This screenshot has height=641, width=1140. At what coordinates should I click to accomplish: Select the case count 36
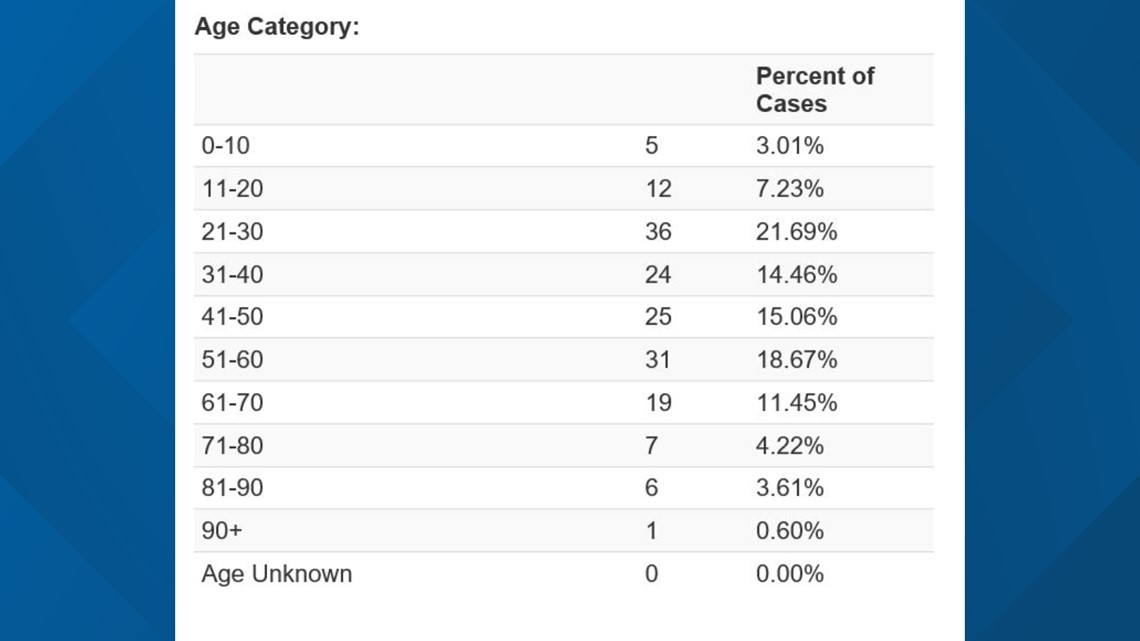[x=658, y=231]
